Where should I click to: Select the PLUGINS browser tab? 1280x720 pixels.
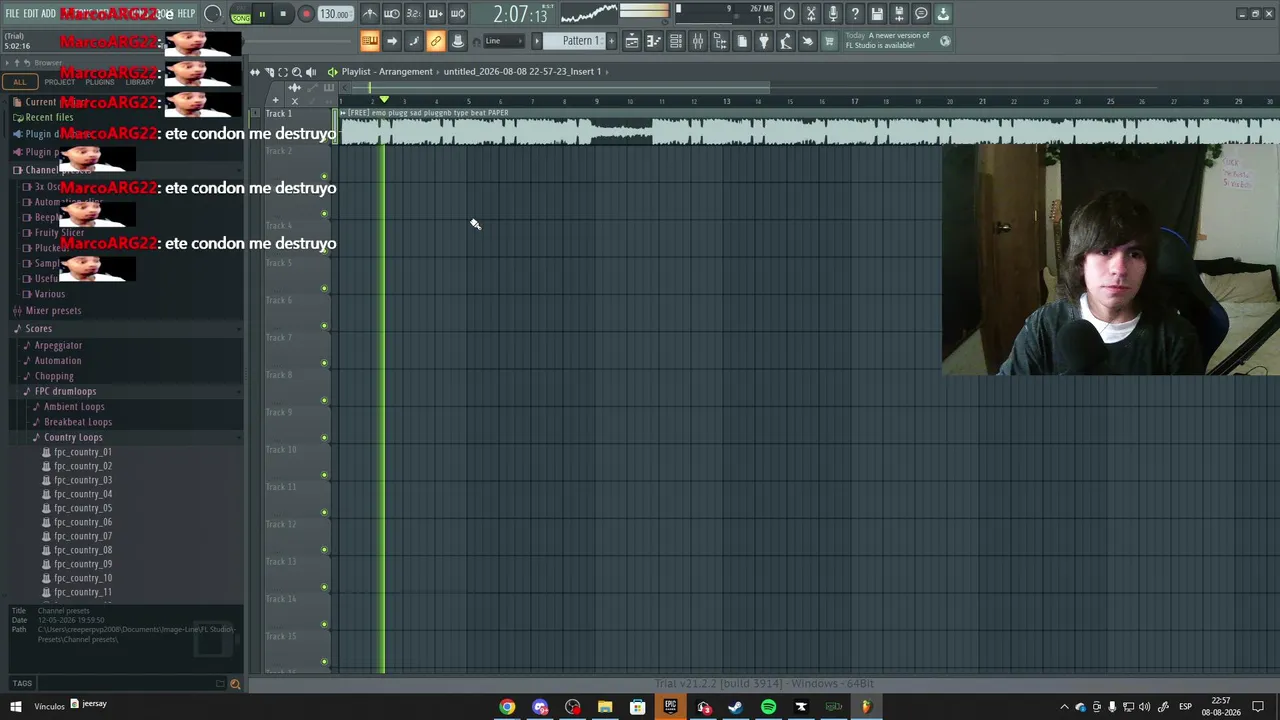100,82
